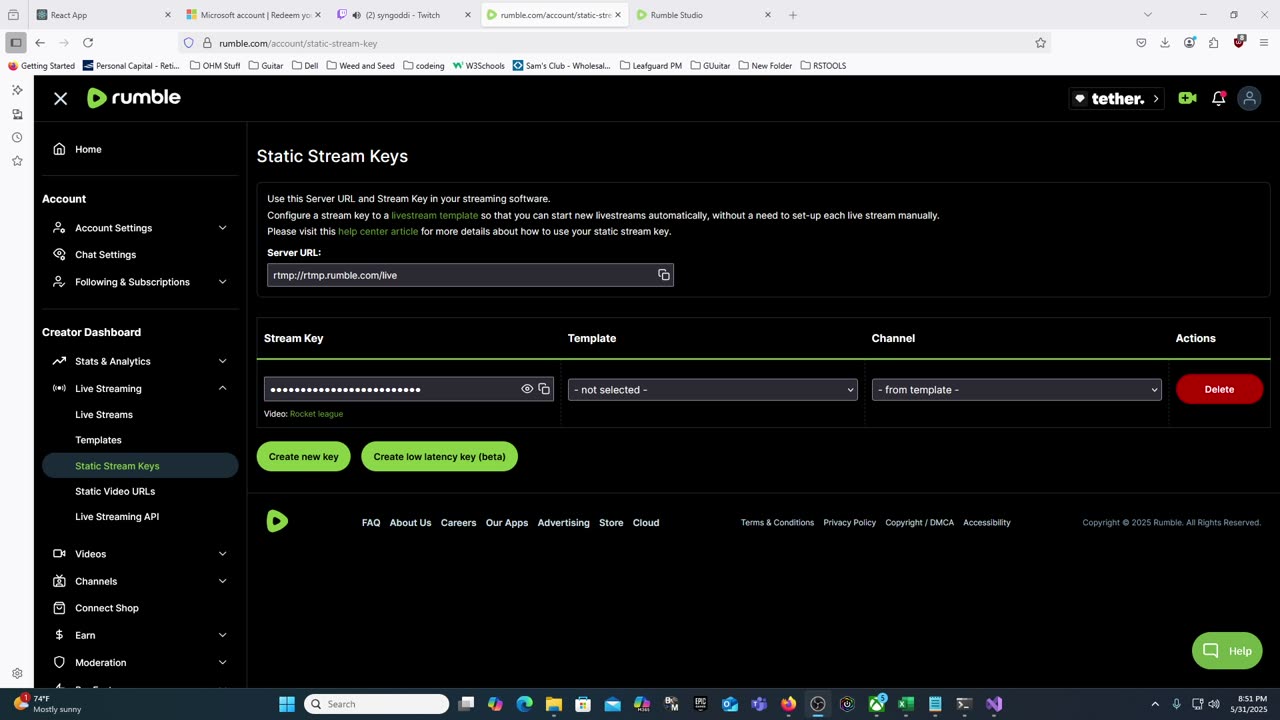Open the help center article link
1280x720 pixels.
point(378,231)
